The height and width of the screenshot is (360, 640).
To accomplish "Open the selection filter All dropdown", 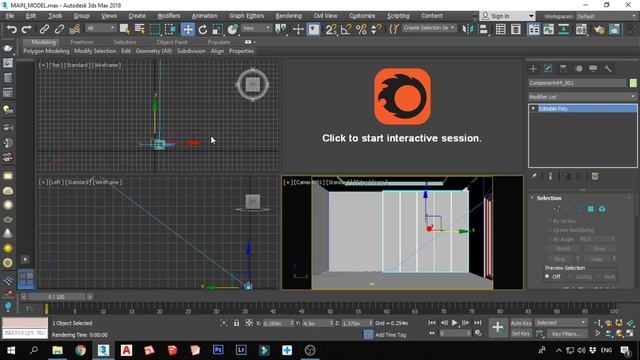I will [101, 28].
